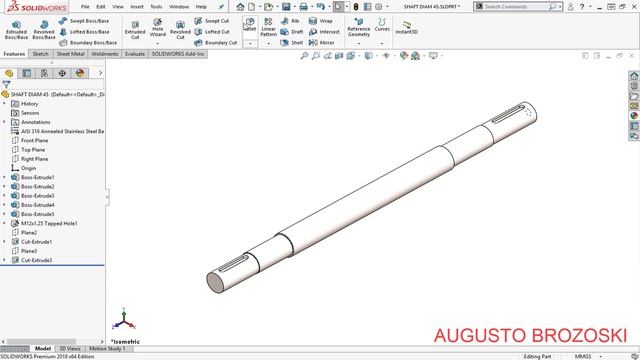Choose Boundary Boss/Base feature
Image resolution: width=640 pixels, height=360 pixels.
point(88,42)
